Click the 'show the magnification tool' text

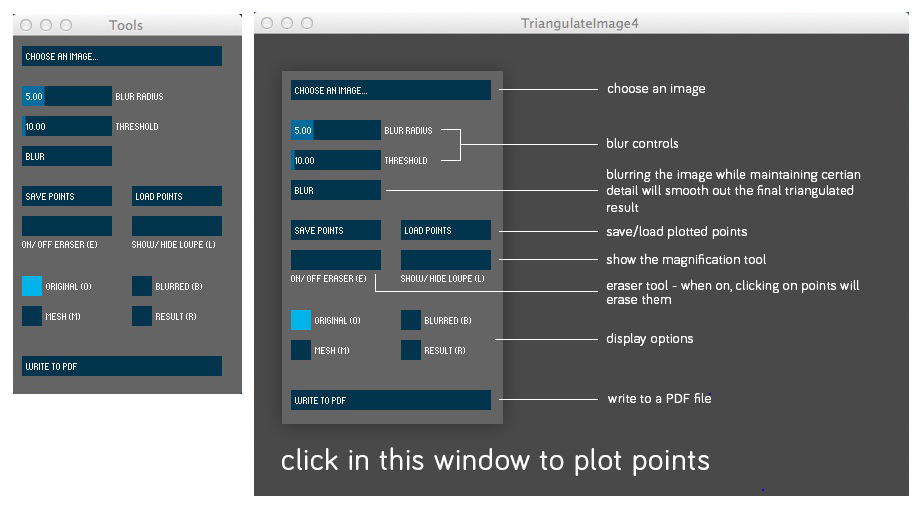click(x=686, y=259)
